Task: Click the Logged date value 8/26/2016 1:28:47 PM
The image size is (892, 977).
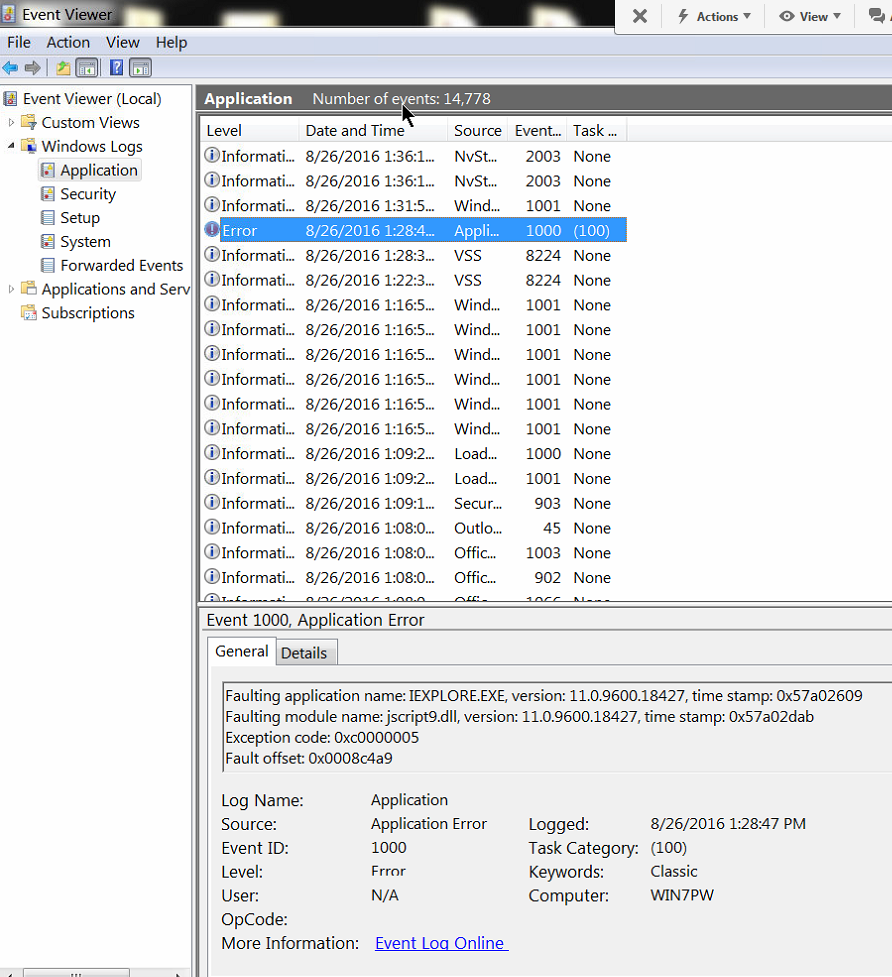Action: [728, 824]
